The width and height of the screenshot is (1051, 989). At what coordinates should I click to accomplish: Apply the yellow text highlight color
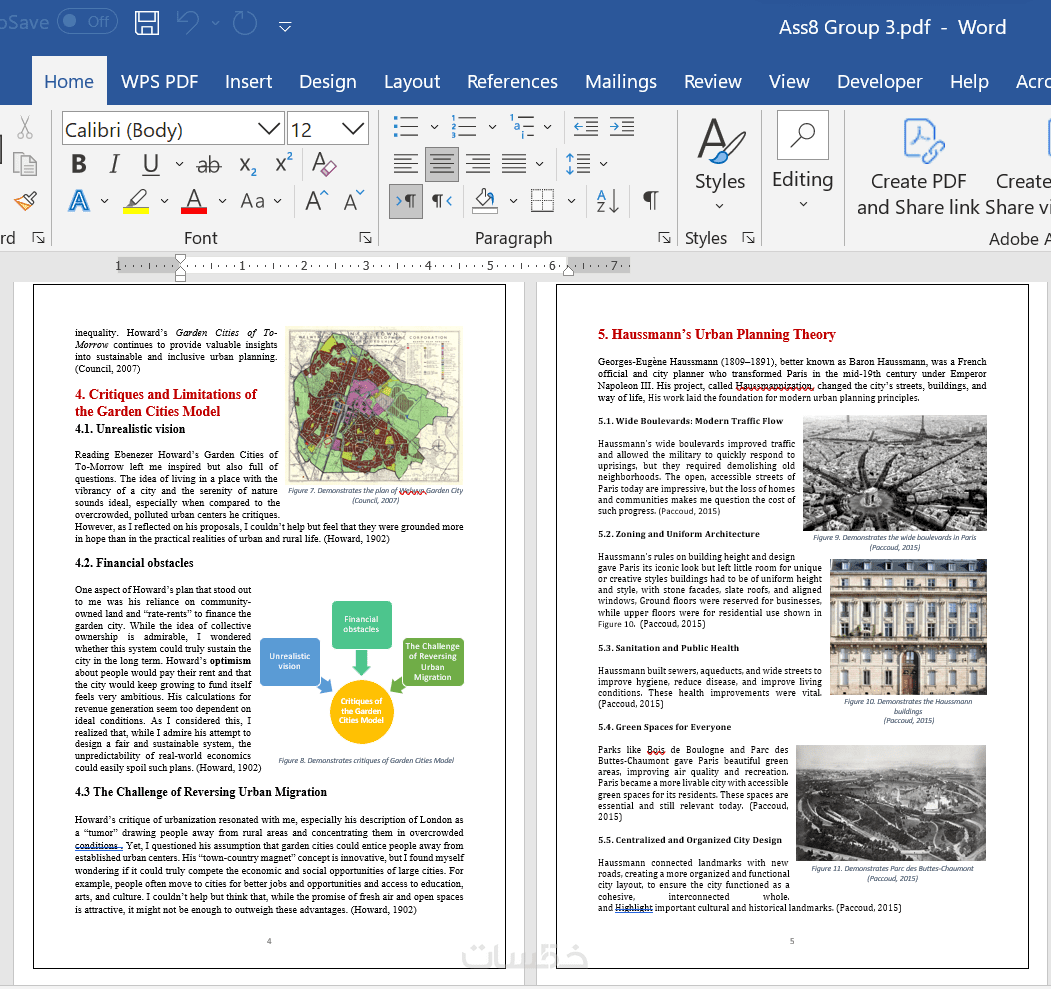point(136,201)
